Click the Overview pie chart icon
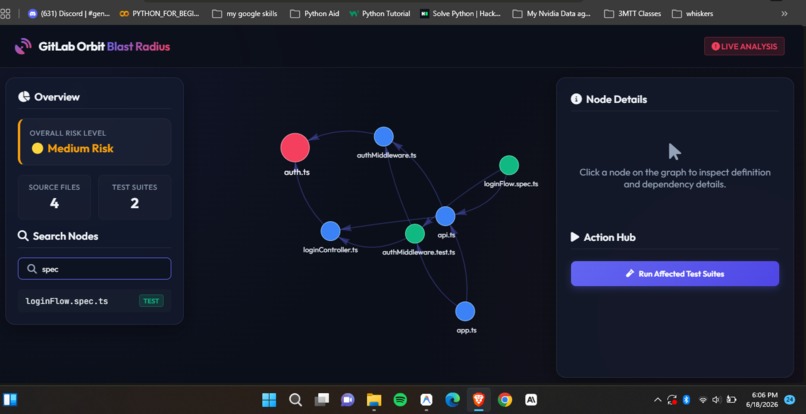This screenshot has height=414, width=806. [24, 97]
